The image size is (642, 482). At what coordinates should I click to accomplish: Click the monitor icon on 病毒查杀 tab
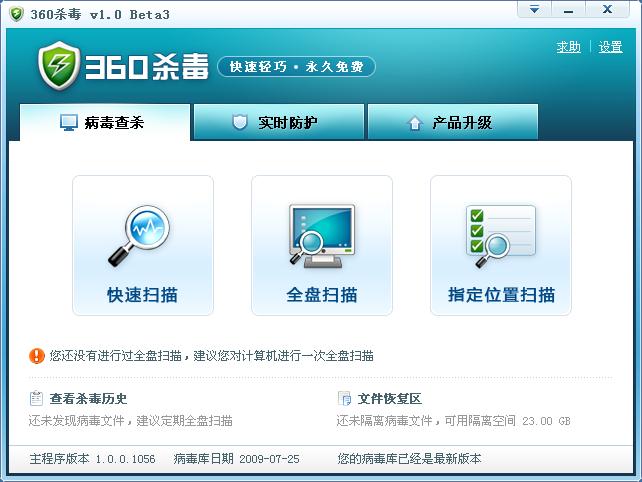[x=68, y=122]
